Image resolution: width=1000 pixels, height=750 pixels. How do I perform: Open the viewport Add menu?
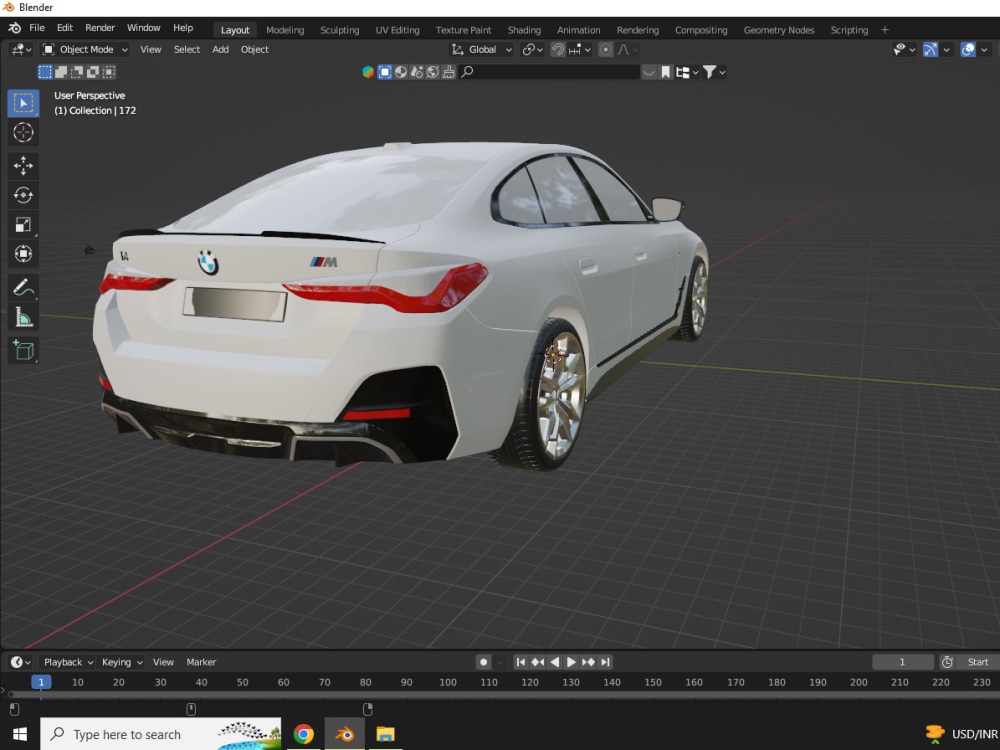(221, 50)
